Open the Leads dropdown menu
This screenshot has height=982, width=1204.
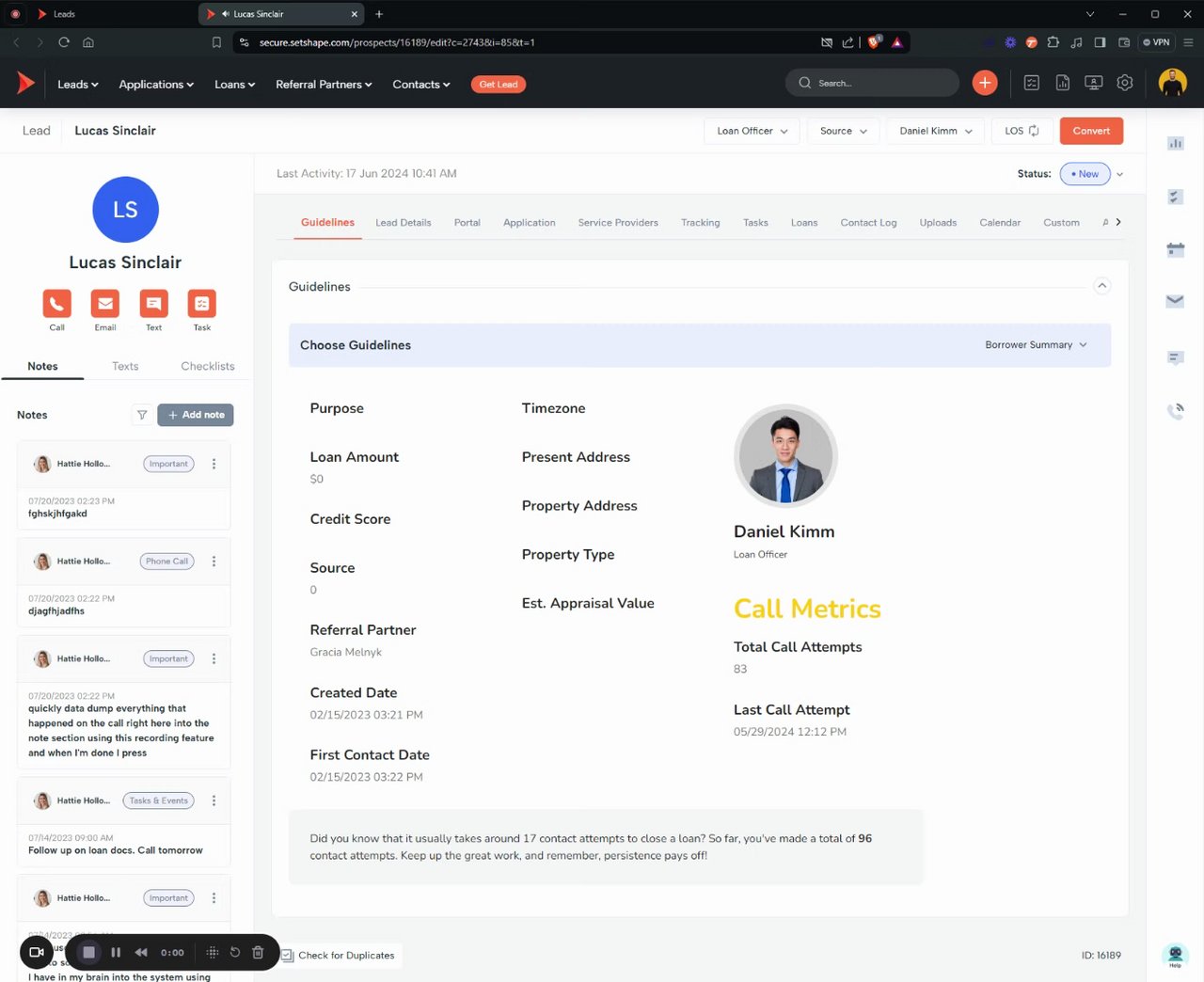pos(77,85)
